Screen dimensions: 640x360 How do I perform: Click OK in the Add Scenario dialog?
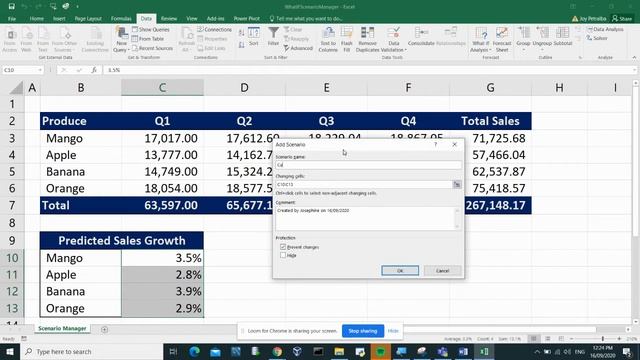tap(400, 271)
